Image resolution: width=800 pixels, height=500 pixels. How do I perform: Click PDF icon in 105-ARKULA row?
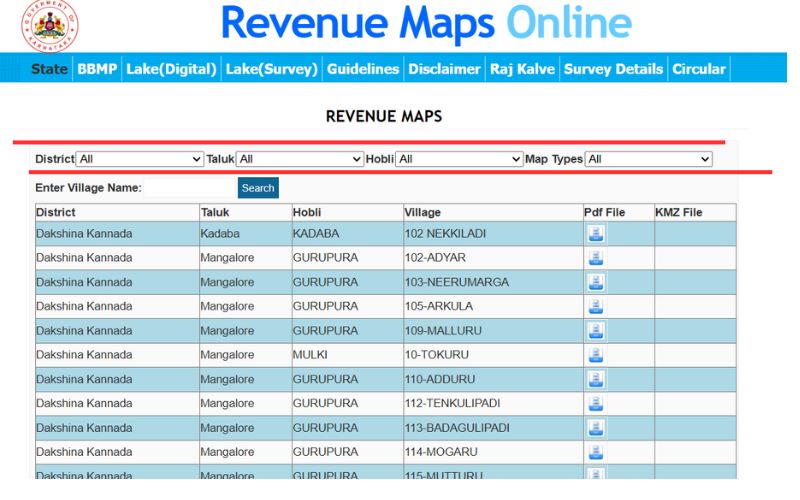pos(595,307)
